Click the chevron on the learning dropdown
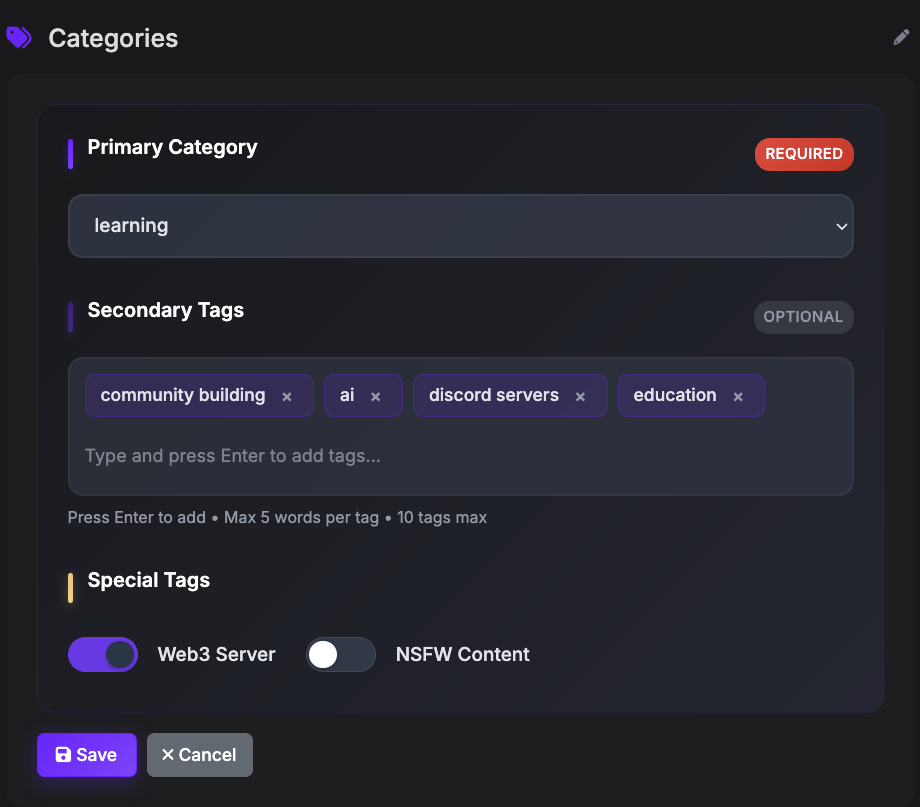This screenshot has height=807, width=920. click(x=841, y=226)
